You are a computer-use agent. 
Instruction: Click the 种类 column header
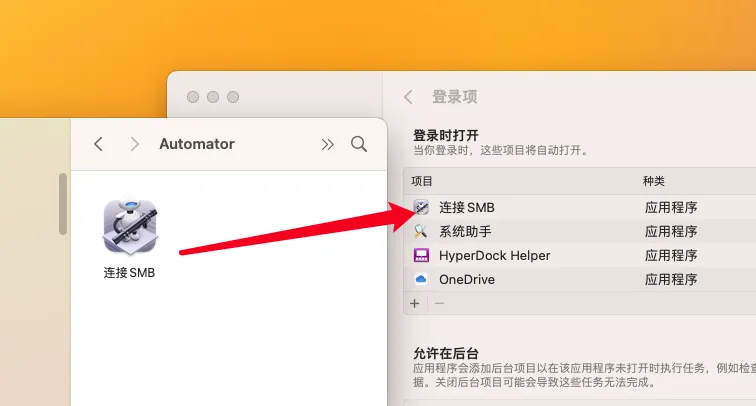pyautogui.click(x=654, y=181)
